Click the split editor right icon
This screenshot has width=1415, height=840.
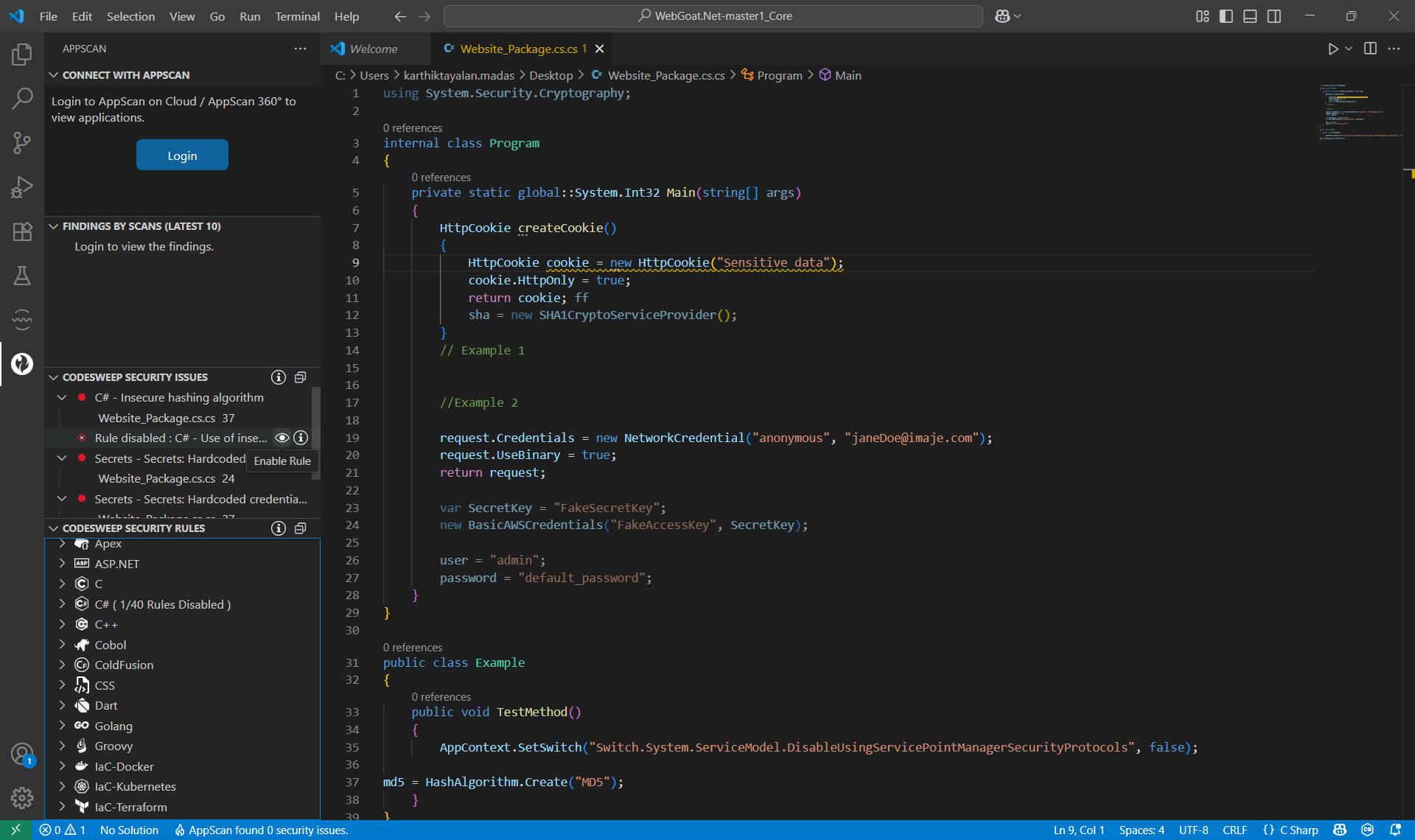(1370, 49)
